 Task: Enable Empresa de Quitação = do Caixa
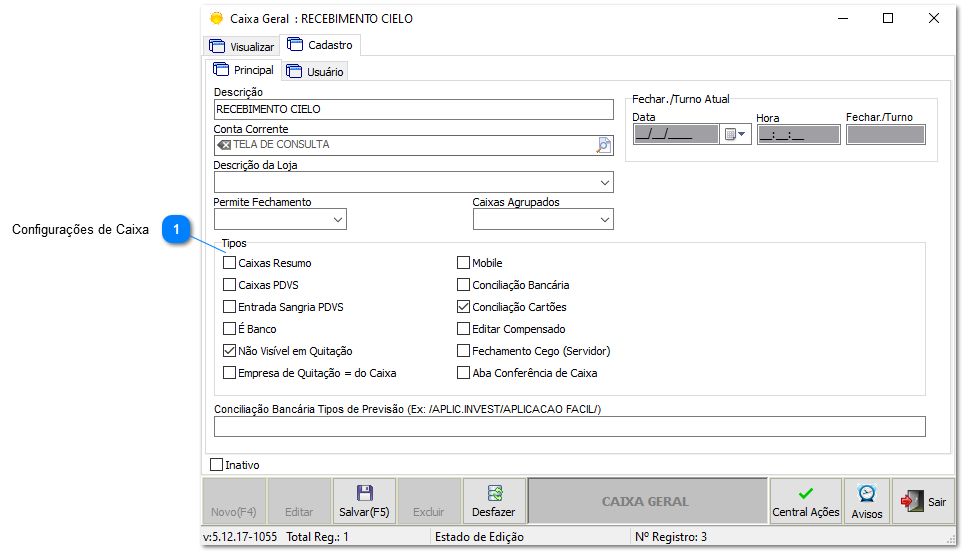coord(230,373)
